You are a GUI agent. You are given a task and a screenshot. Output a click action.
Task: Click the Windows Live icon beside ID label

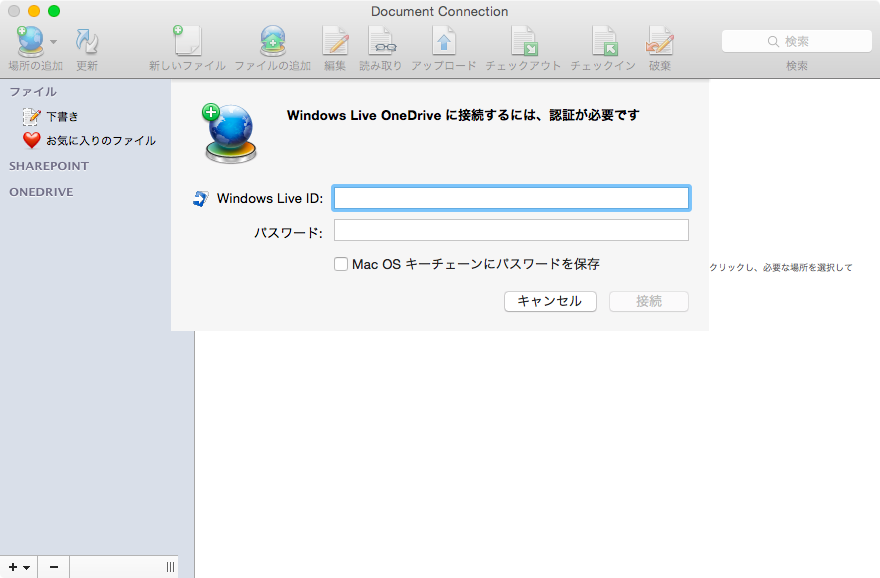point(200,198)
